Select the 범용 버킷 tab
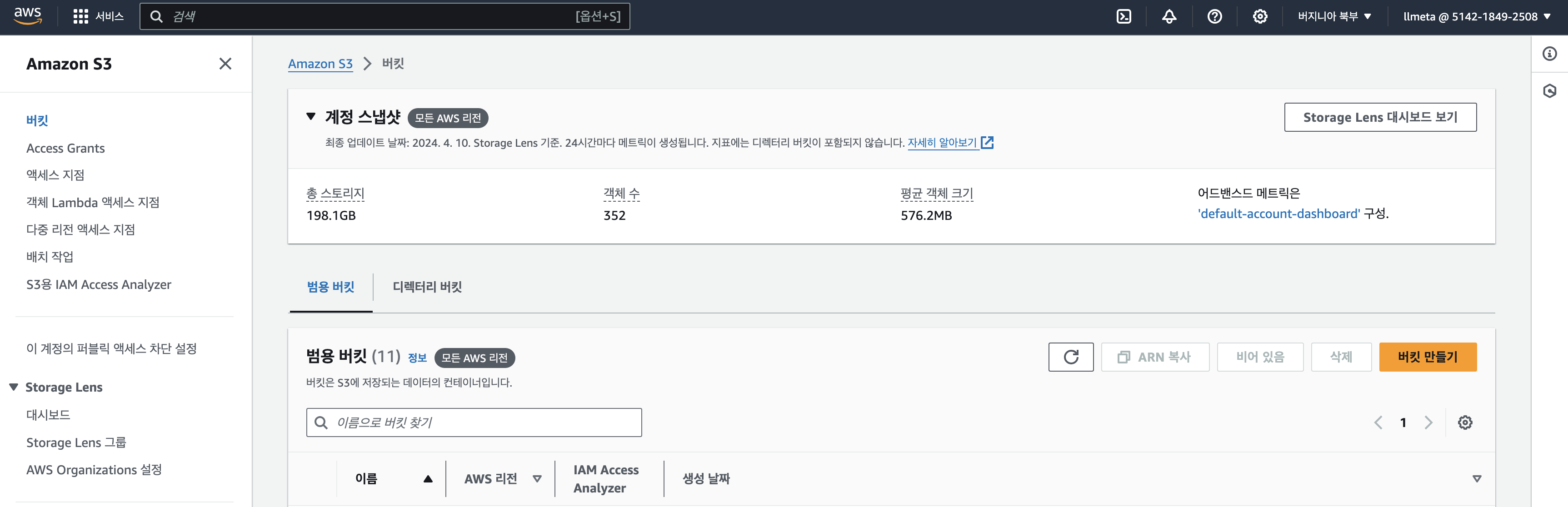The height and width of the screenshot is (507, 1568). tap(330, 287)
